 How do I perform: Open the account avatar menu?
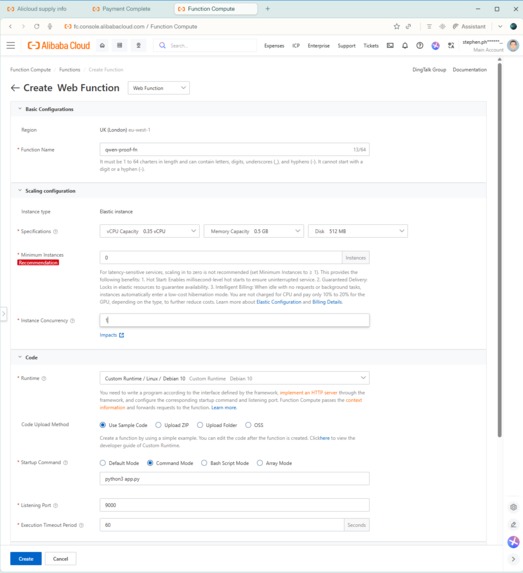tap(513, 45)
